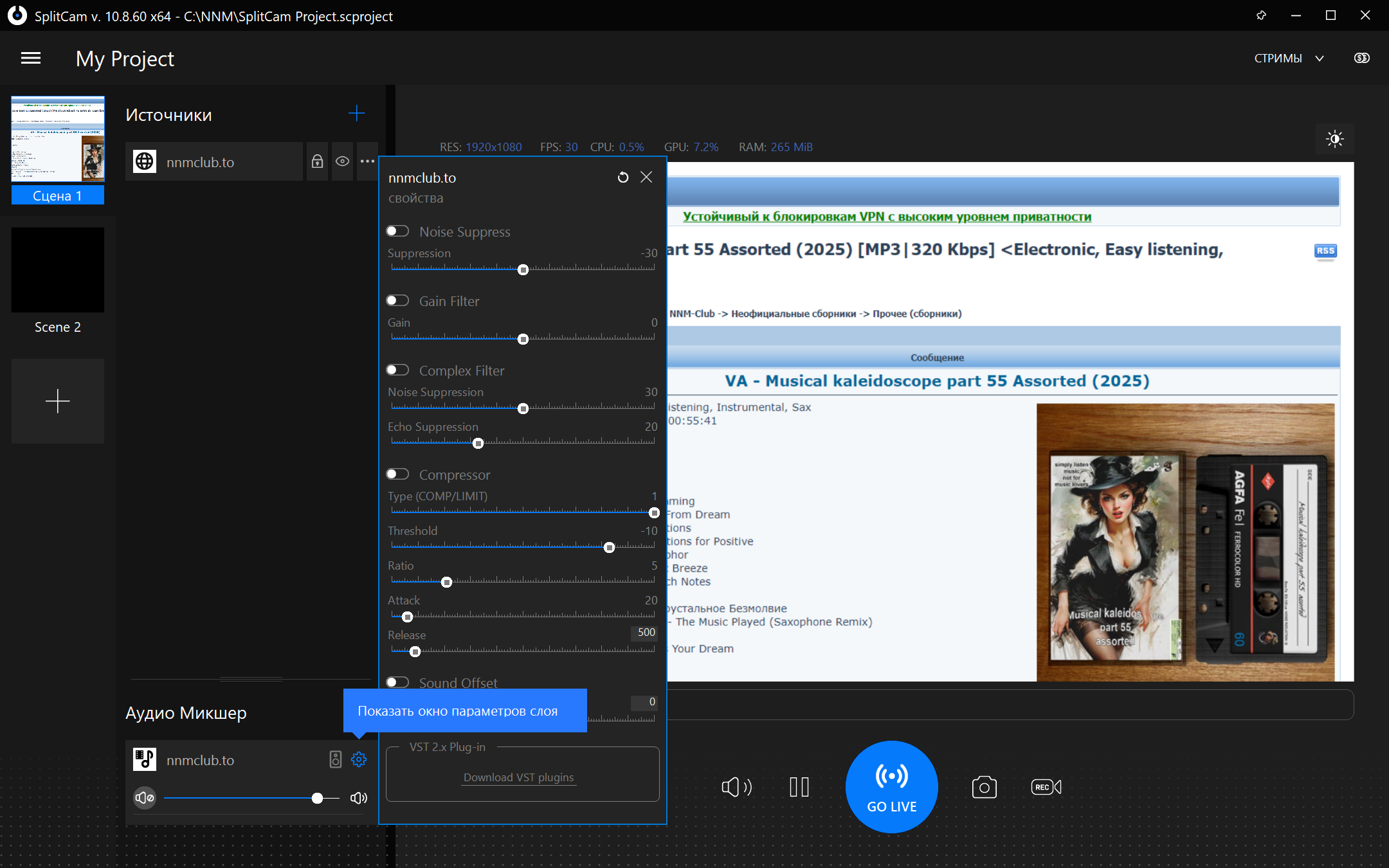Enable the Noise Suppress toggle
The image size is (1389, 868).
(398, 231)
